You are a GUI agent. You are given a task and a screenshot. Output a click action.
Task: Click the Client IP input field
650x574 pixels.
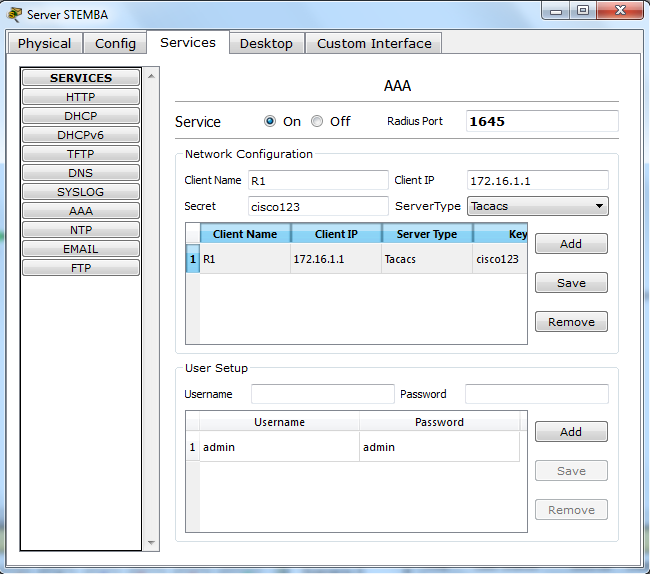538,181
